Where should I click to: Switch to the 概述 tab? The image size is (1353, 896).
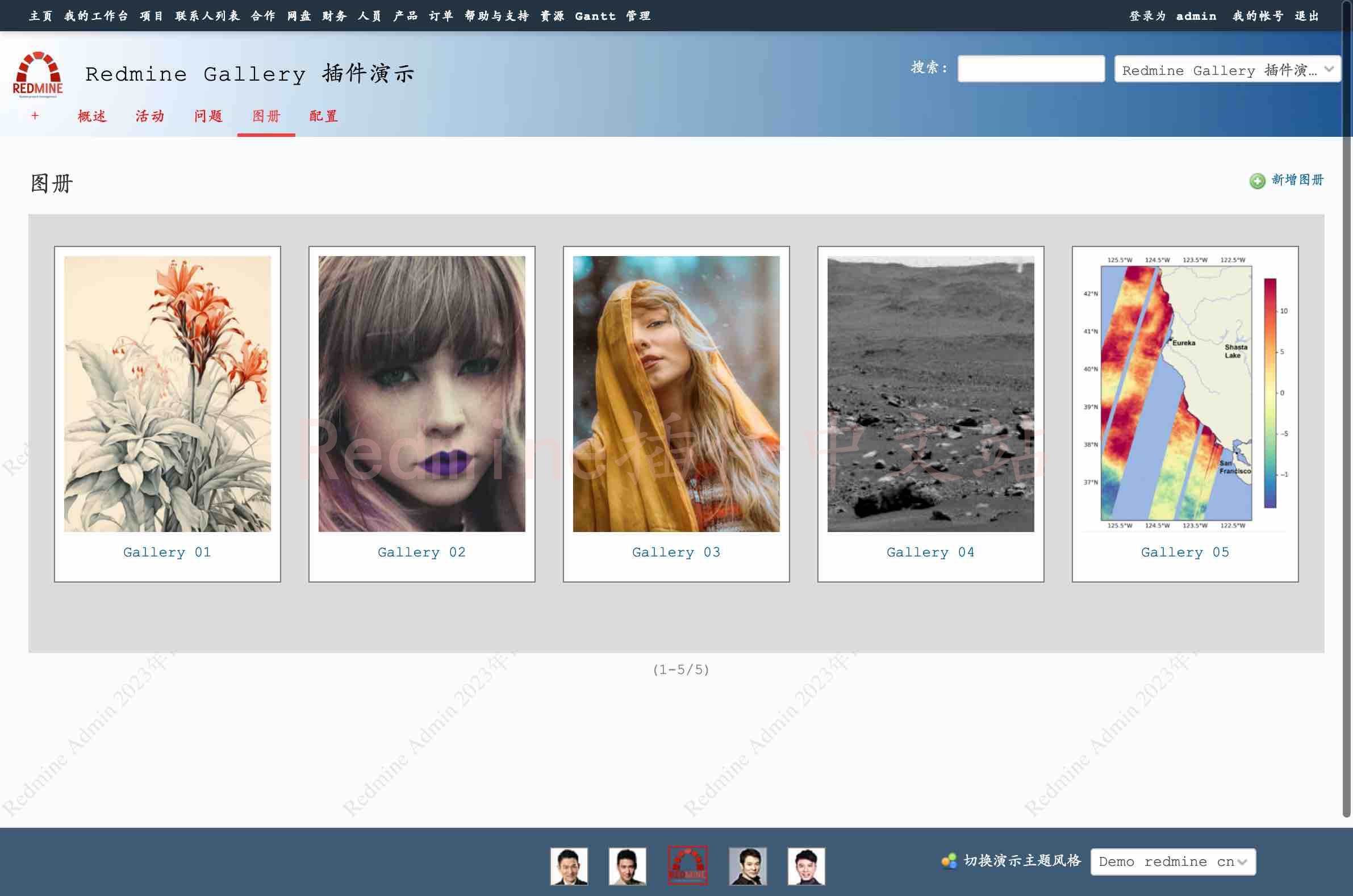pyautogui.click(x=92, y=116)
